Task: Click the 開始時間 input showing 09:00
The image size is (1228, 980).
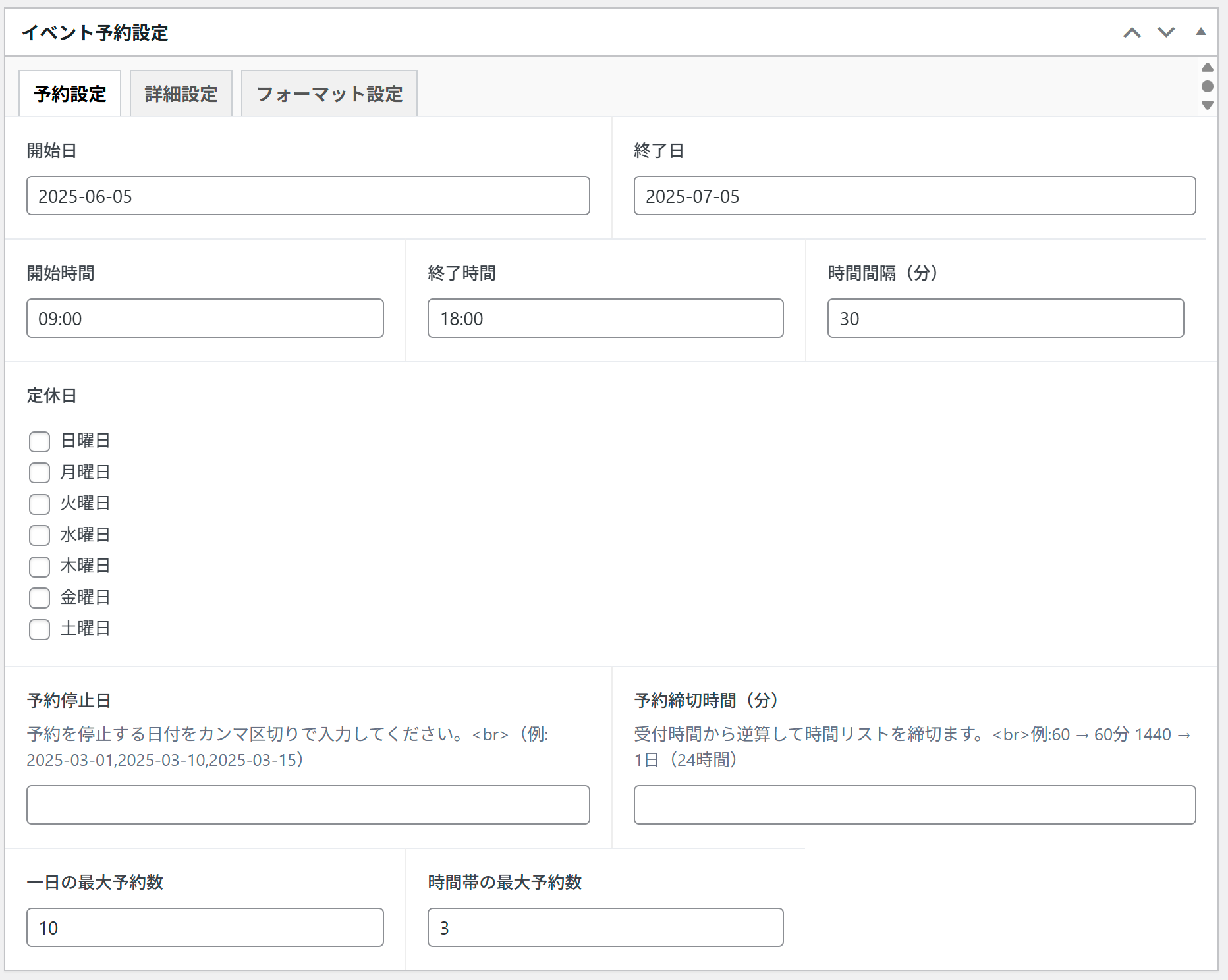Action: coord(205,318)
